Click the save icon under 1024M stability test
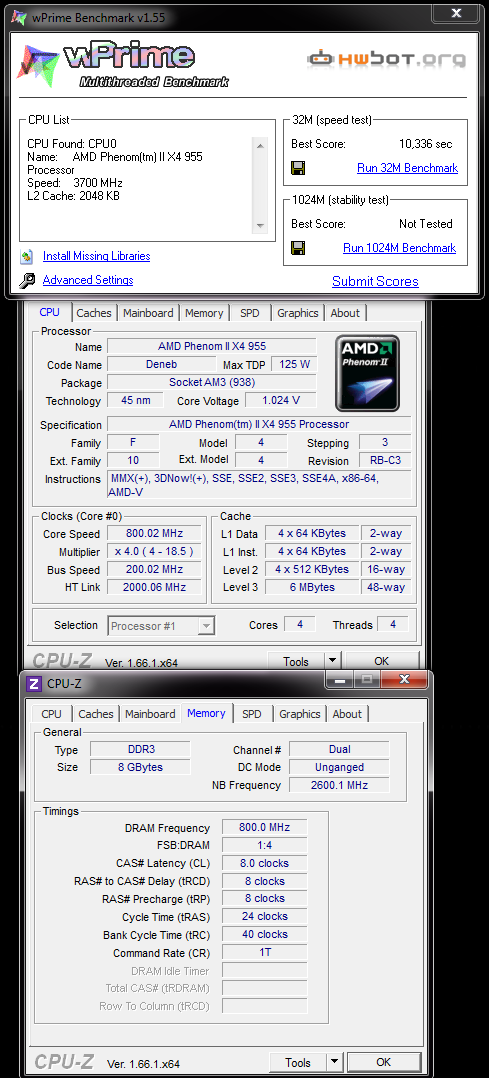This screenshot has height=1078, width=489. point(298,248)
